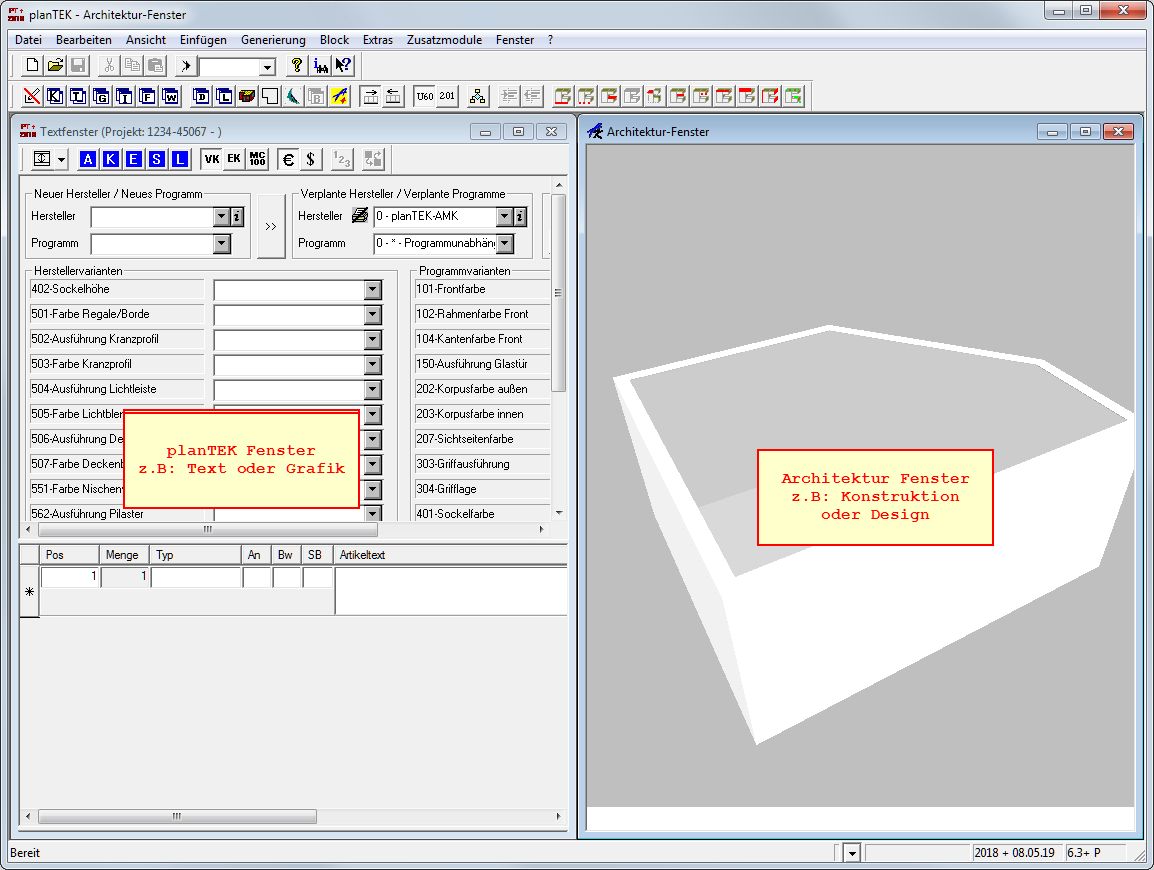Image resolution: width=1154 pixels, height=870 pixels.
Task: Open the Zusatzmodule menu
Action: click(x=444, y=40)
